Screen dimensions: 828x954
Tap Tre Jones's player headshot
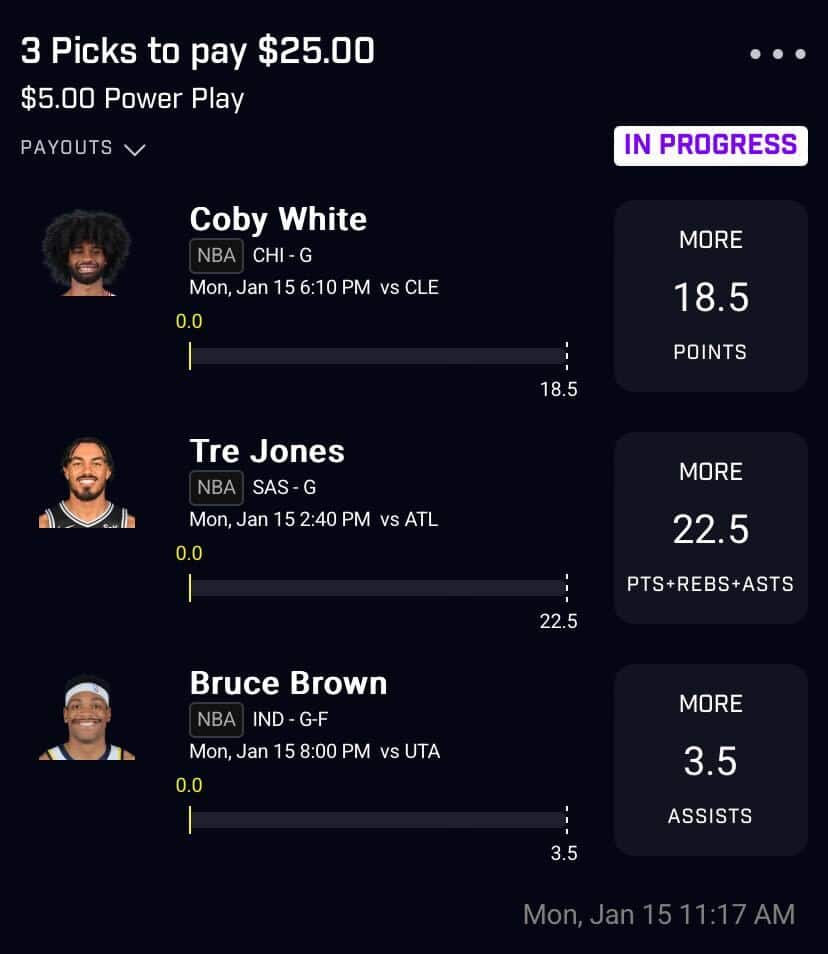[x=86, y=484]
